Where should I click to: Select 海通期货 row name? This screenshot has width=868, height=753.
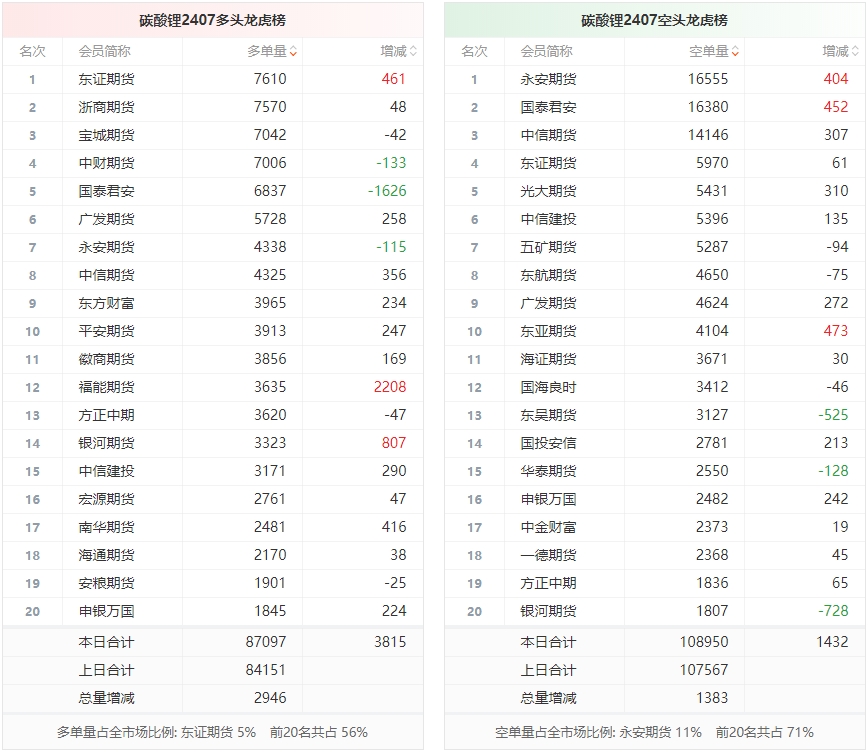tap(106, 555)
